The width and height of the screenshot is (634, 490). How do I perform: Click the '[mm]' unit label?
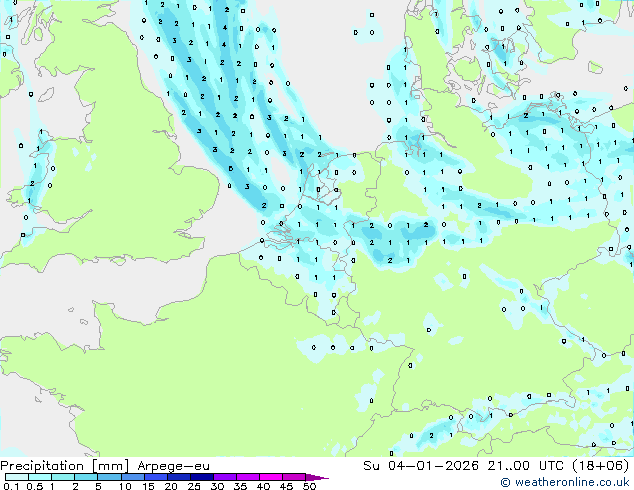pos(111,466)
